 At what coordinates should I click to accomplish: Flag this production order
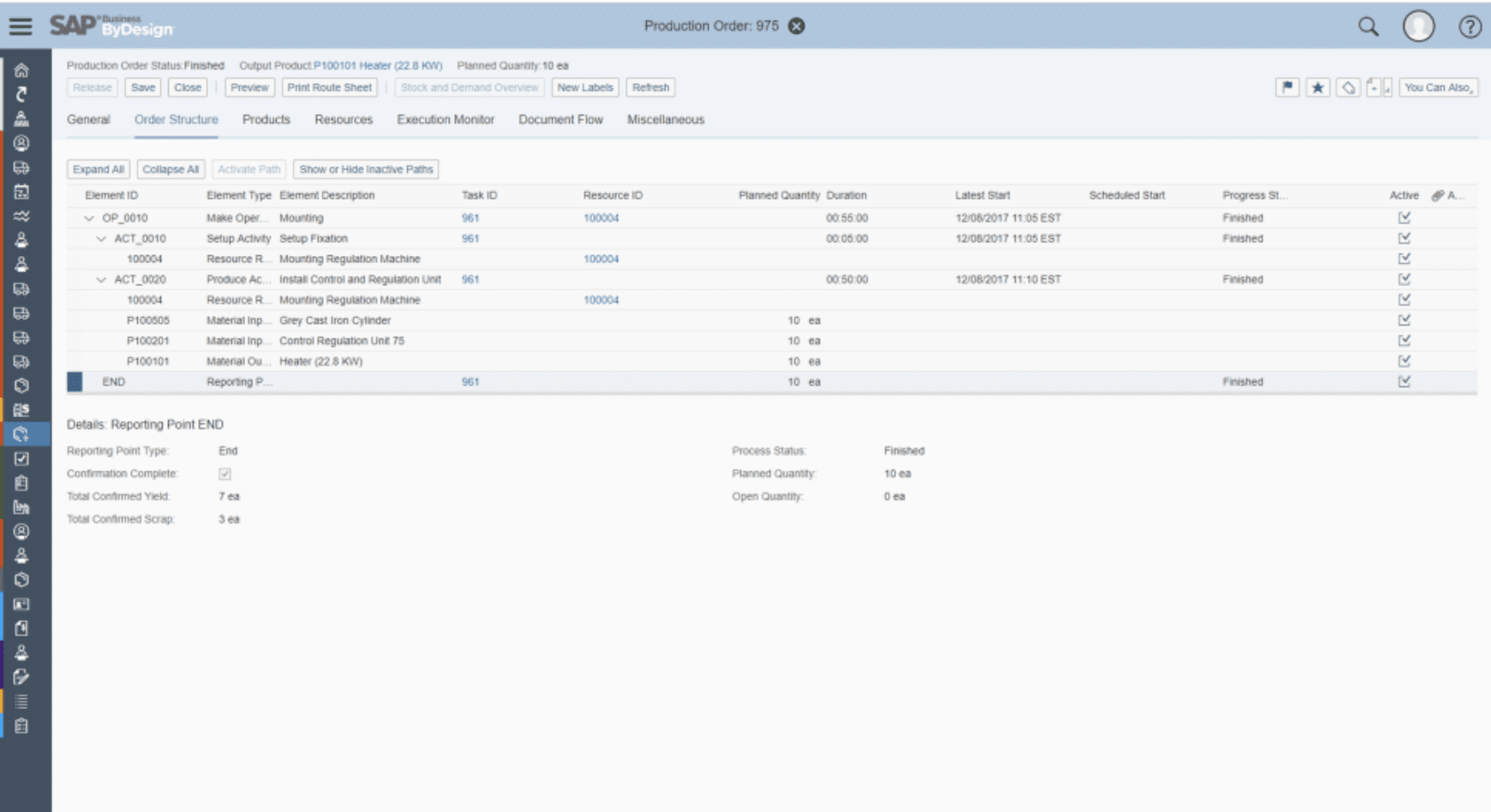pos(1287,87)
